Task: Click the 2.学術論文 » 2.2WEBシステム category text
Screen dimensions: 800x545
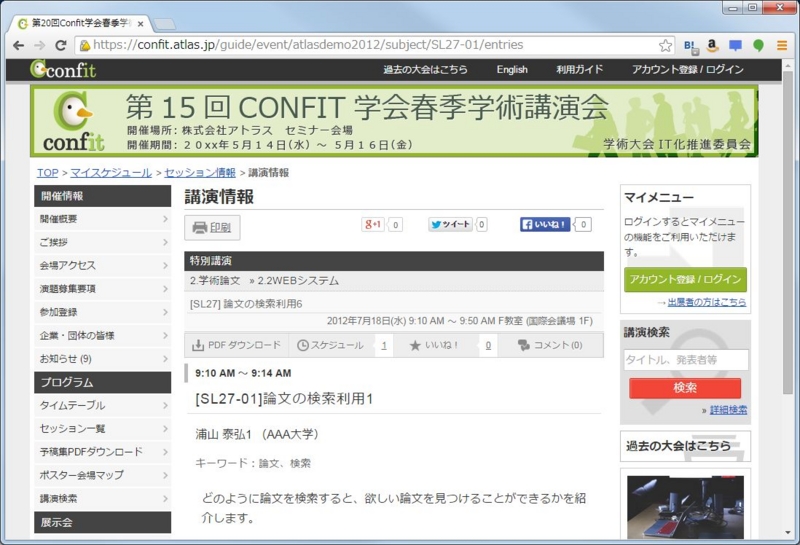Action: 264,281
